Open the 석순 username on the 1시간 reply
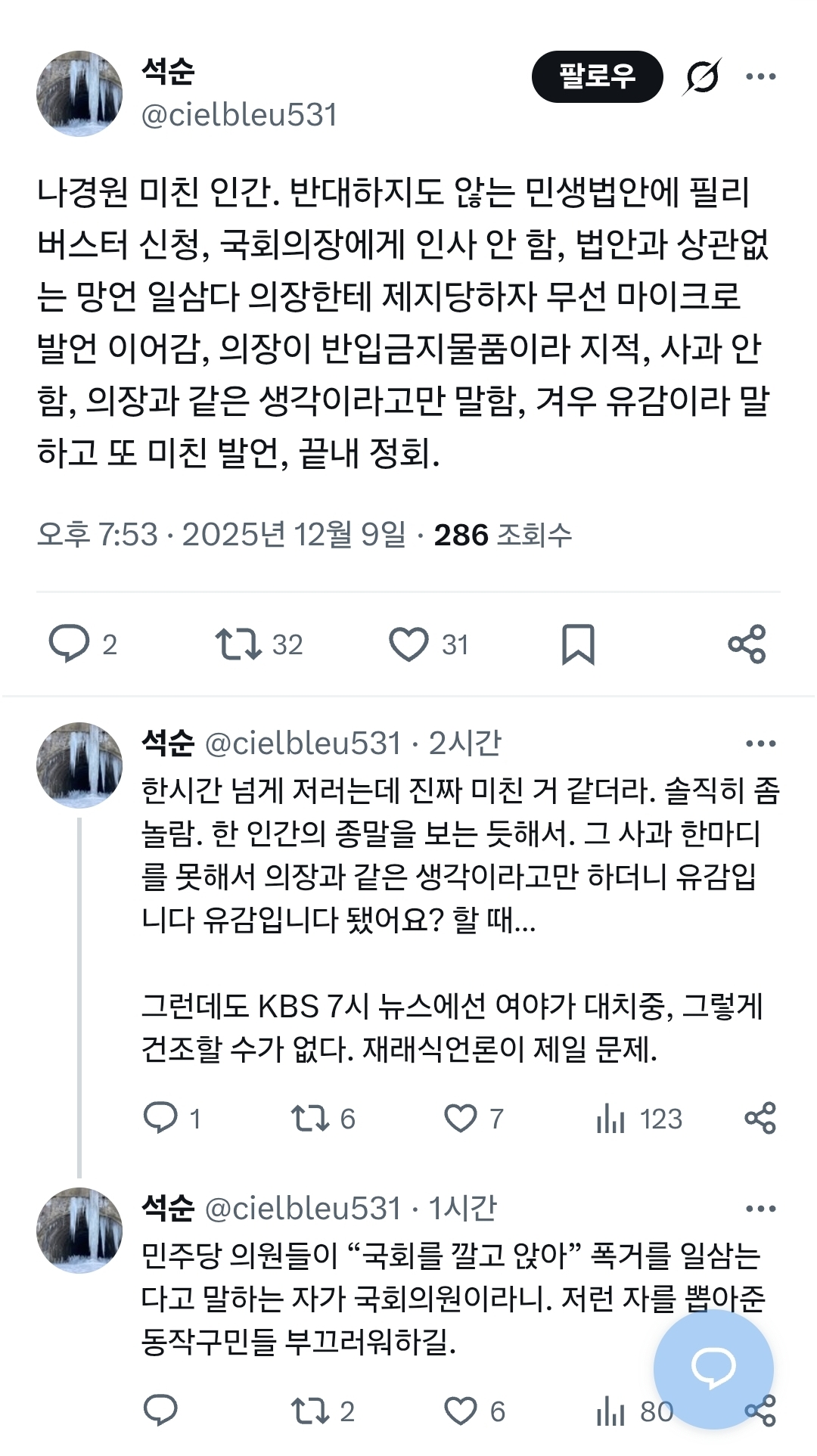The height and width of the screenshot is (1456, 817). pos(168,1209)
